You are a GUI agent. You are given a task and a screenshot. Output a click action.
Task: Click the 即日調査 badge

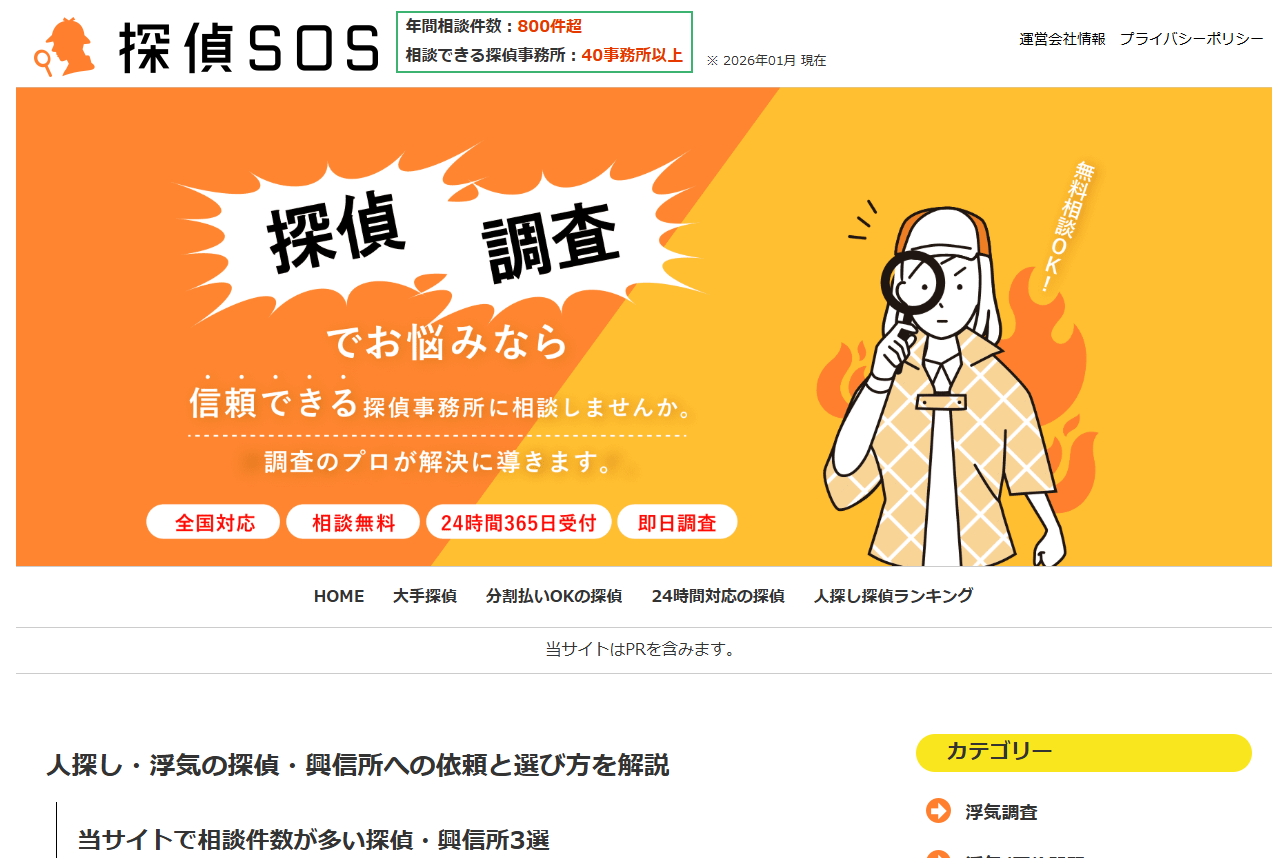click(x=677, y=522)
